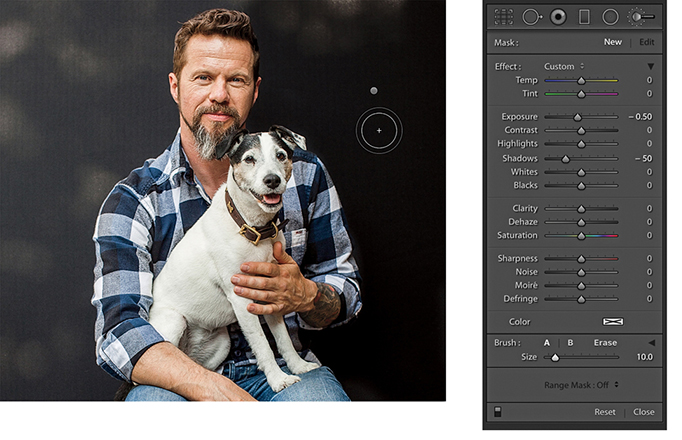Viewport: 682px width, 440px height.
Task: Expand the Brush options triangle
Action: point(651,343)
